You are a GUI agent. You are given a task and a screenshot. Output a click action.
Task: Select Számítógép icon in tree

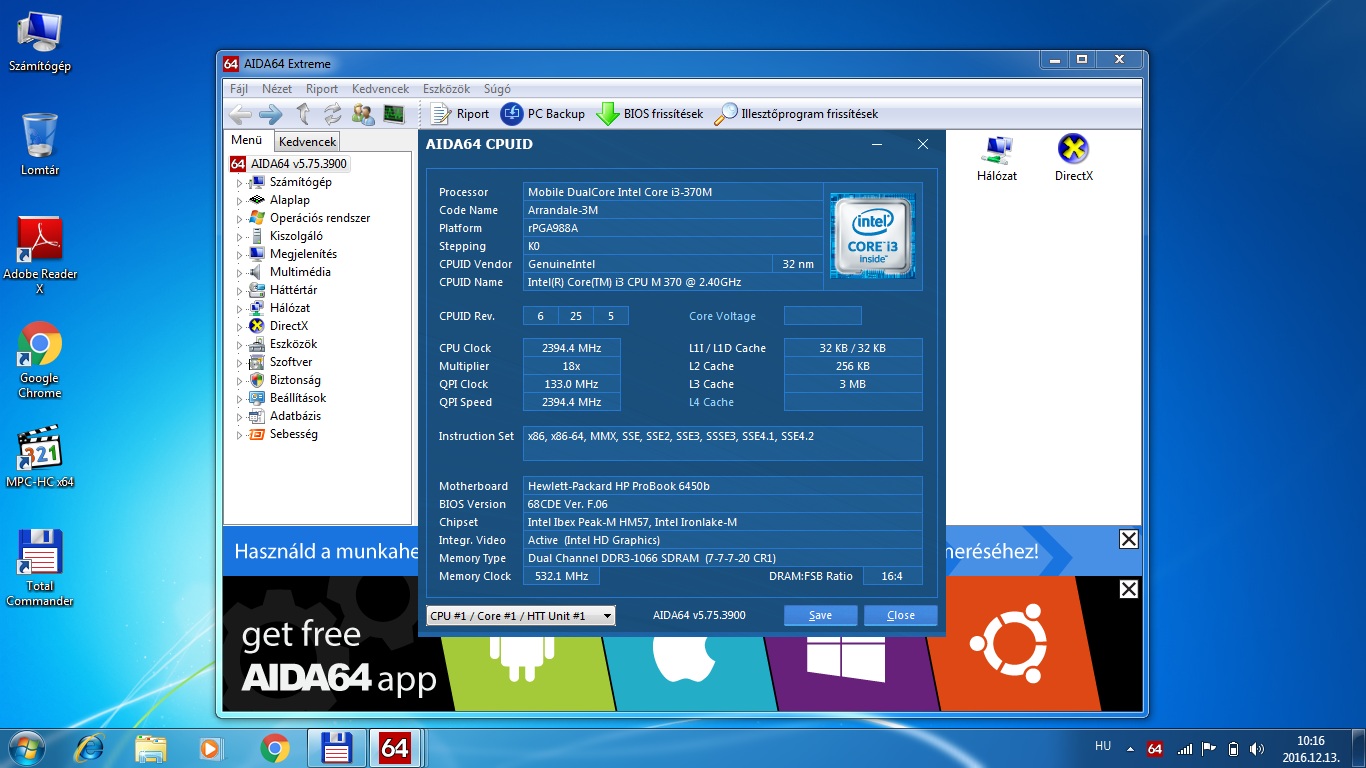coord(257,182)
